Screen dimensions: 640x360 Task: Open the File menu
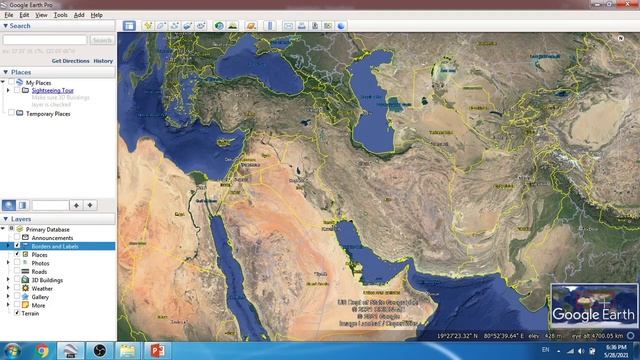[9, 15]
